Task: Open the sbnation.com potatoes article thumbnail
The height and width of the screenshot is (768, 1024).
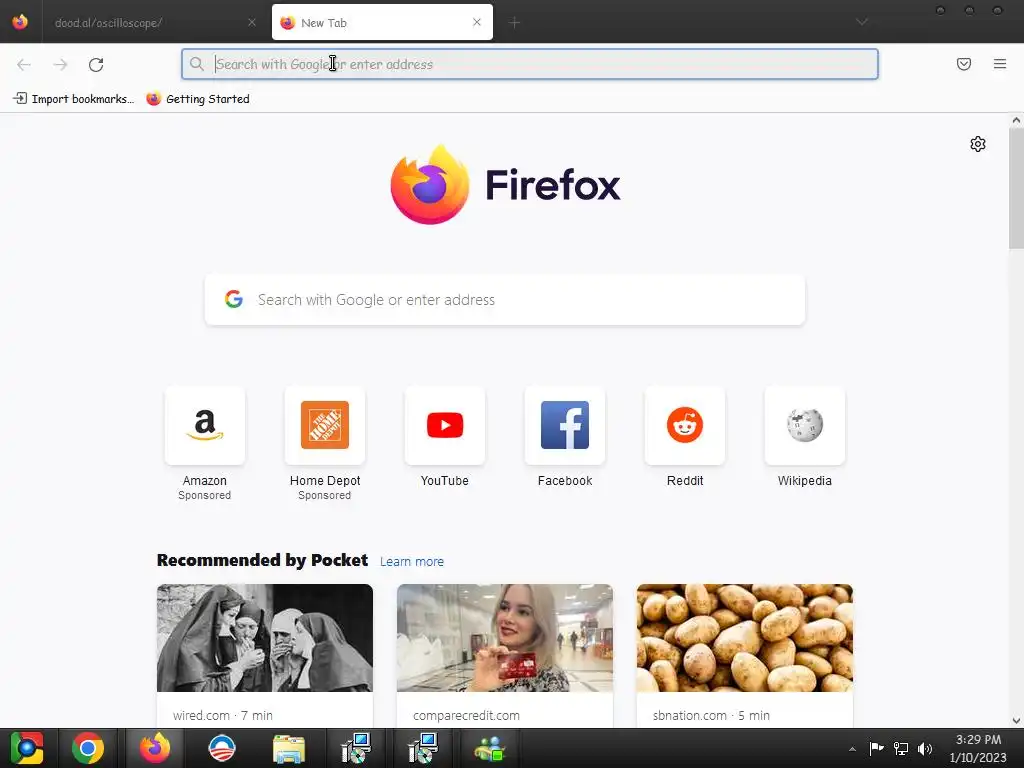Action: click(744, 638)
